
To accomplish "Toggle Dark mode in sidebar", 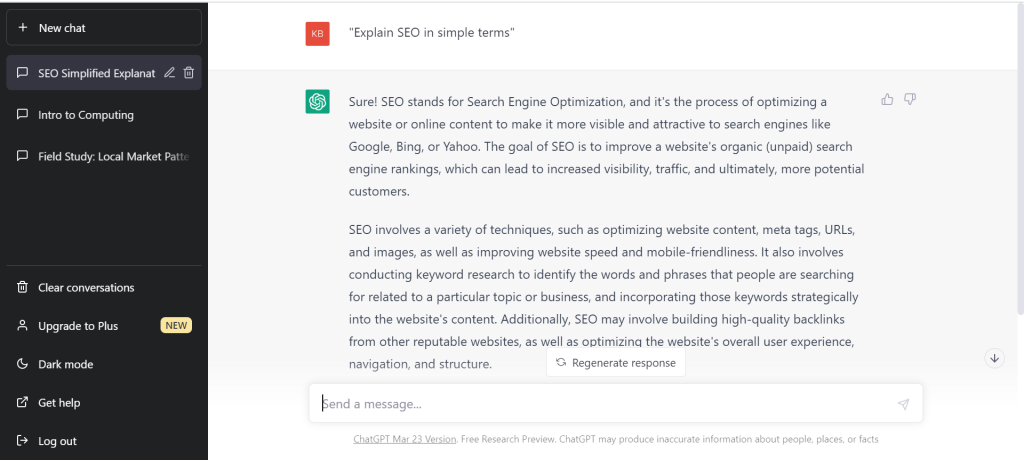I will (104, 364).
